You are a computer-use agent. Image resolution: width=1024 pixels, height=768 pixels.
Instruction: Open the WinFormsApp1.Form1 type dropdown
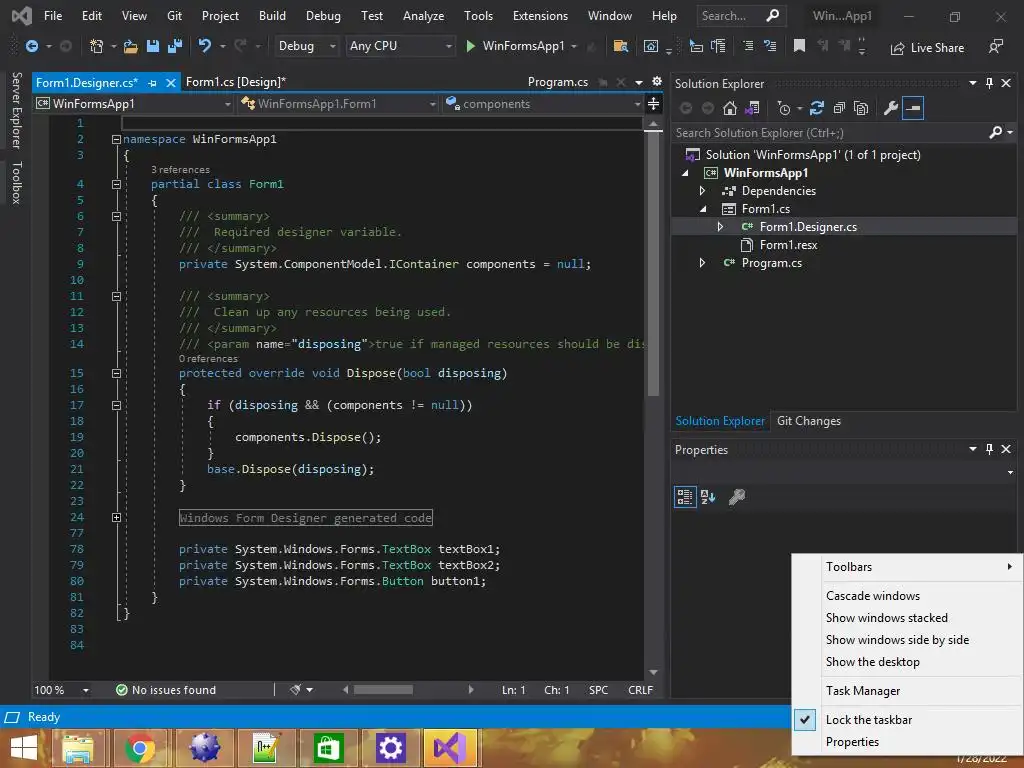(x=338, y=104)
